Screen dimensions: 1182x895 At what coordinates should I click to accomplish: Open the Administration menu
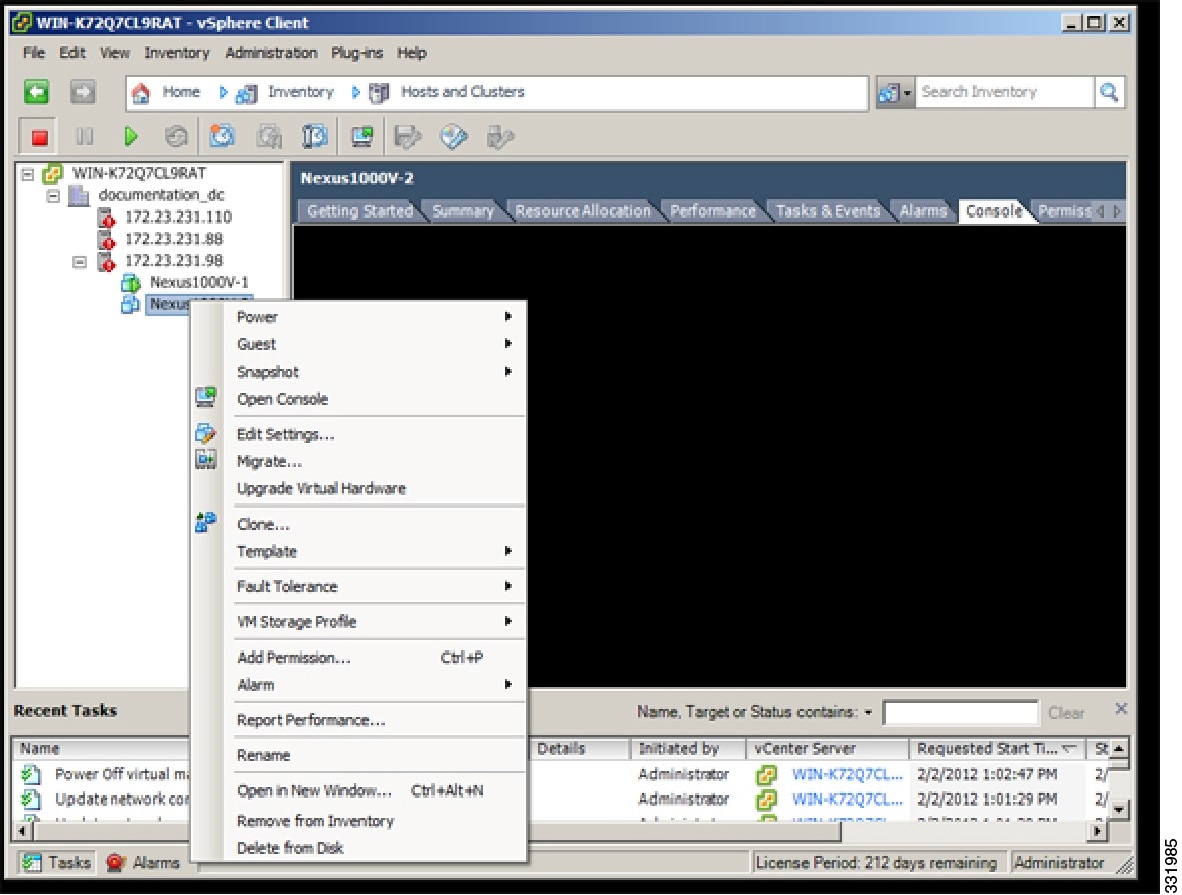(x=271, y=53)
